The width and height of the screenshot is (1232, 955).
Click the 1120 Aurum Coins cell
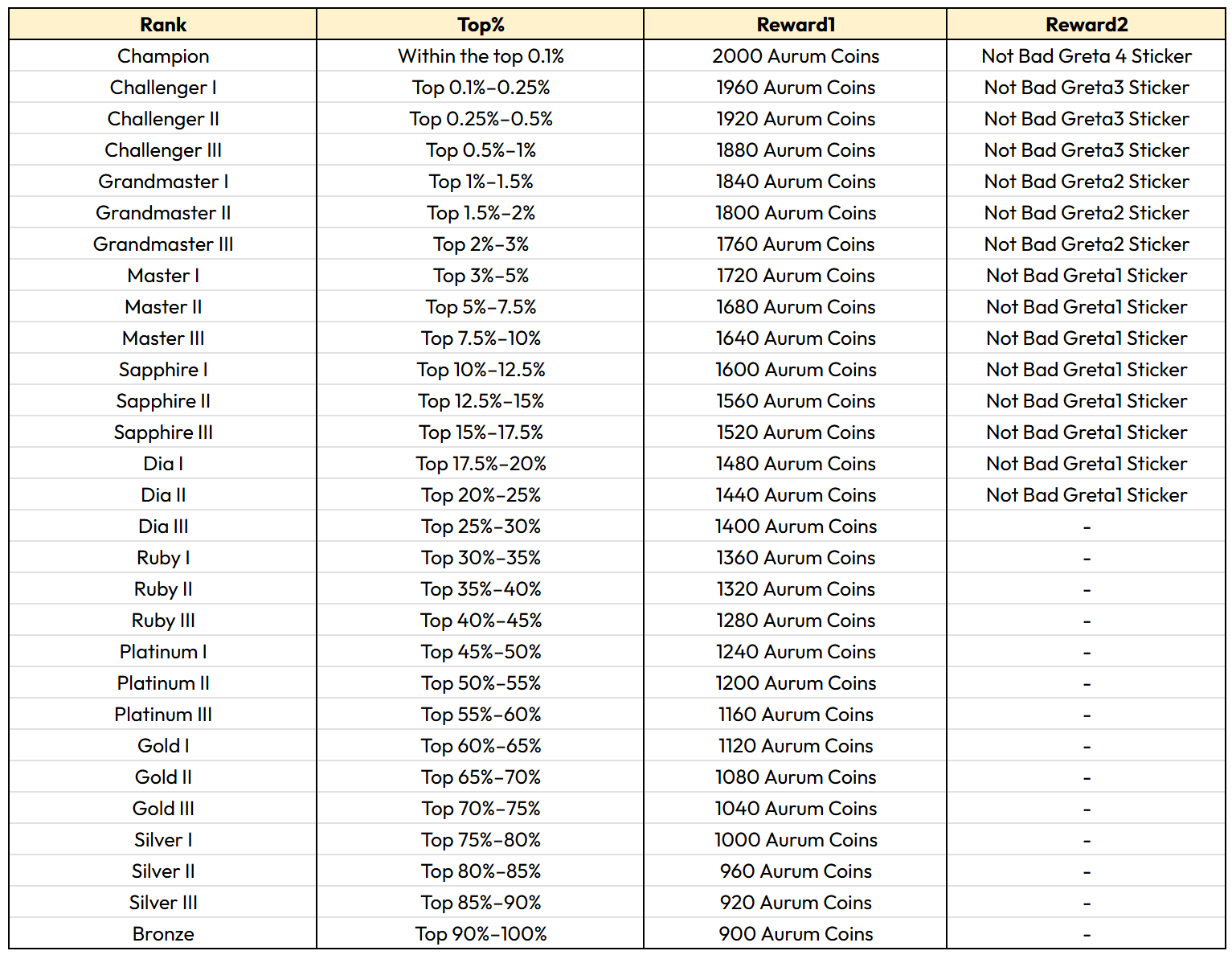click(x=796, y=745)
